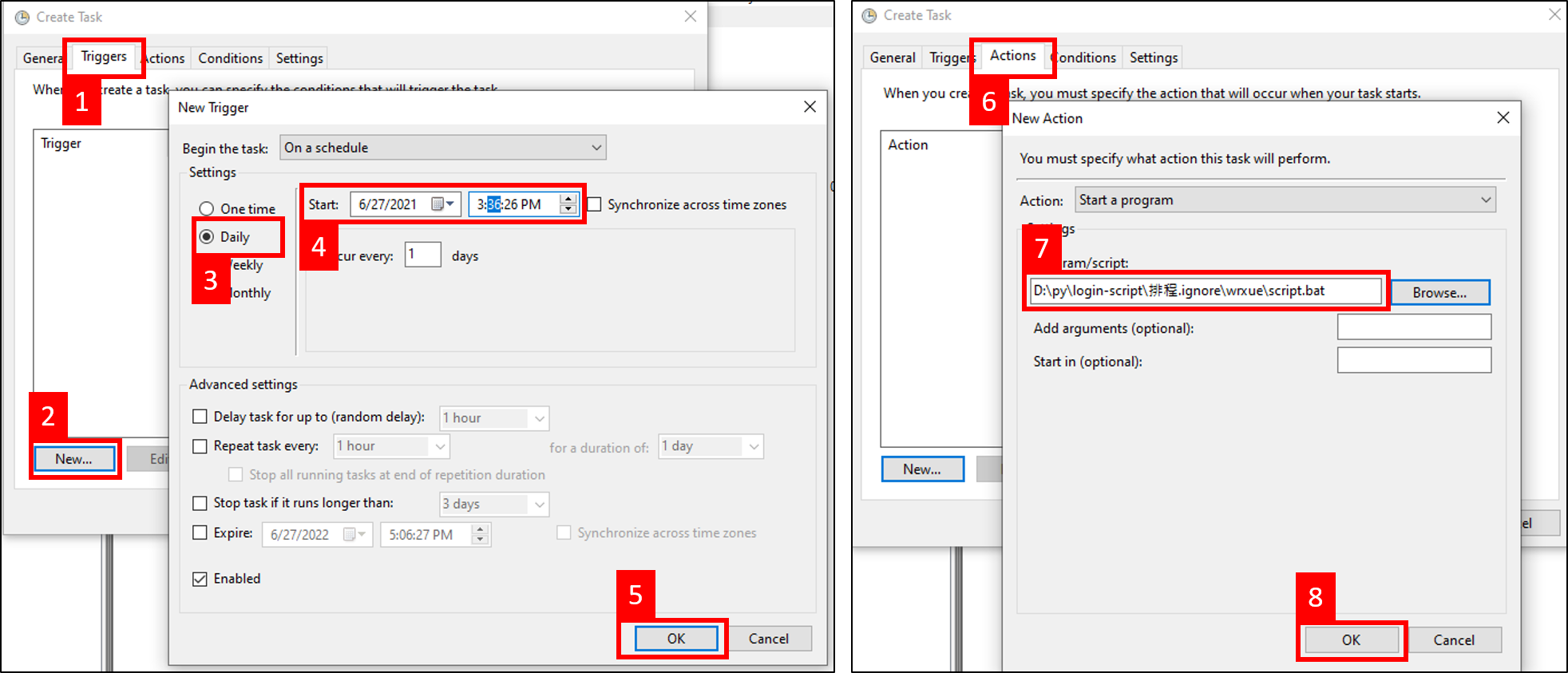Close the New Trigger dialog with the X
This screenshot has height=673, width=1568.
pos(810,107)
